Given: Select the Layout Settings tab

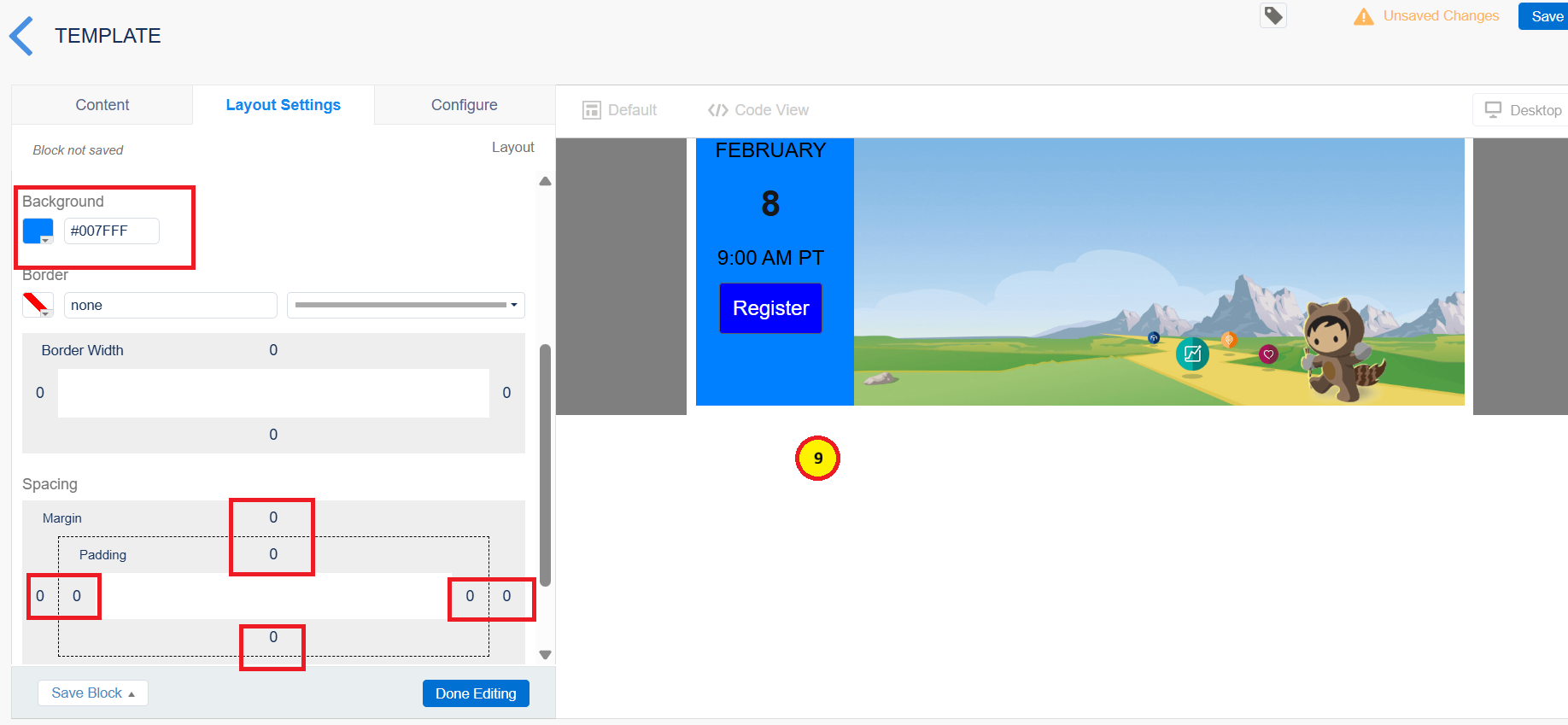Looking at the screenshot, I should (283, 105).
